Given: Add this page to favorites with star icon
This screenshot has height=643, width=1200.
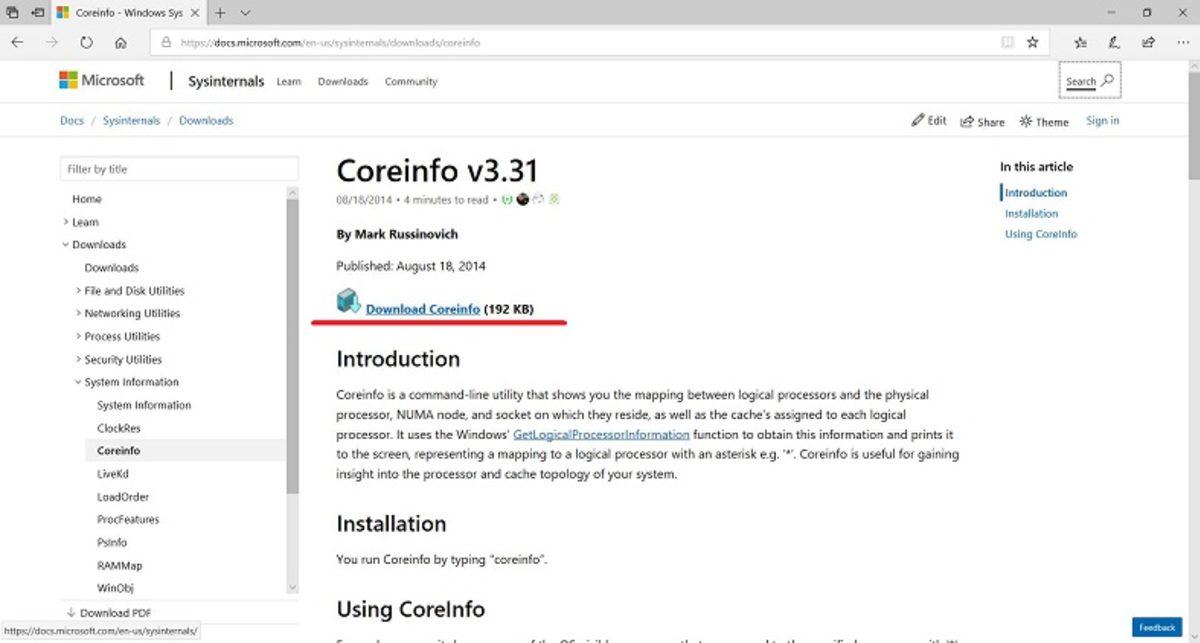Looking at the screenshot, I should (1030, 42).
